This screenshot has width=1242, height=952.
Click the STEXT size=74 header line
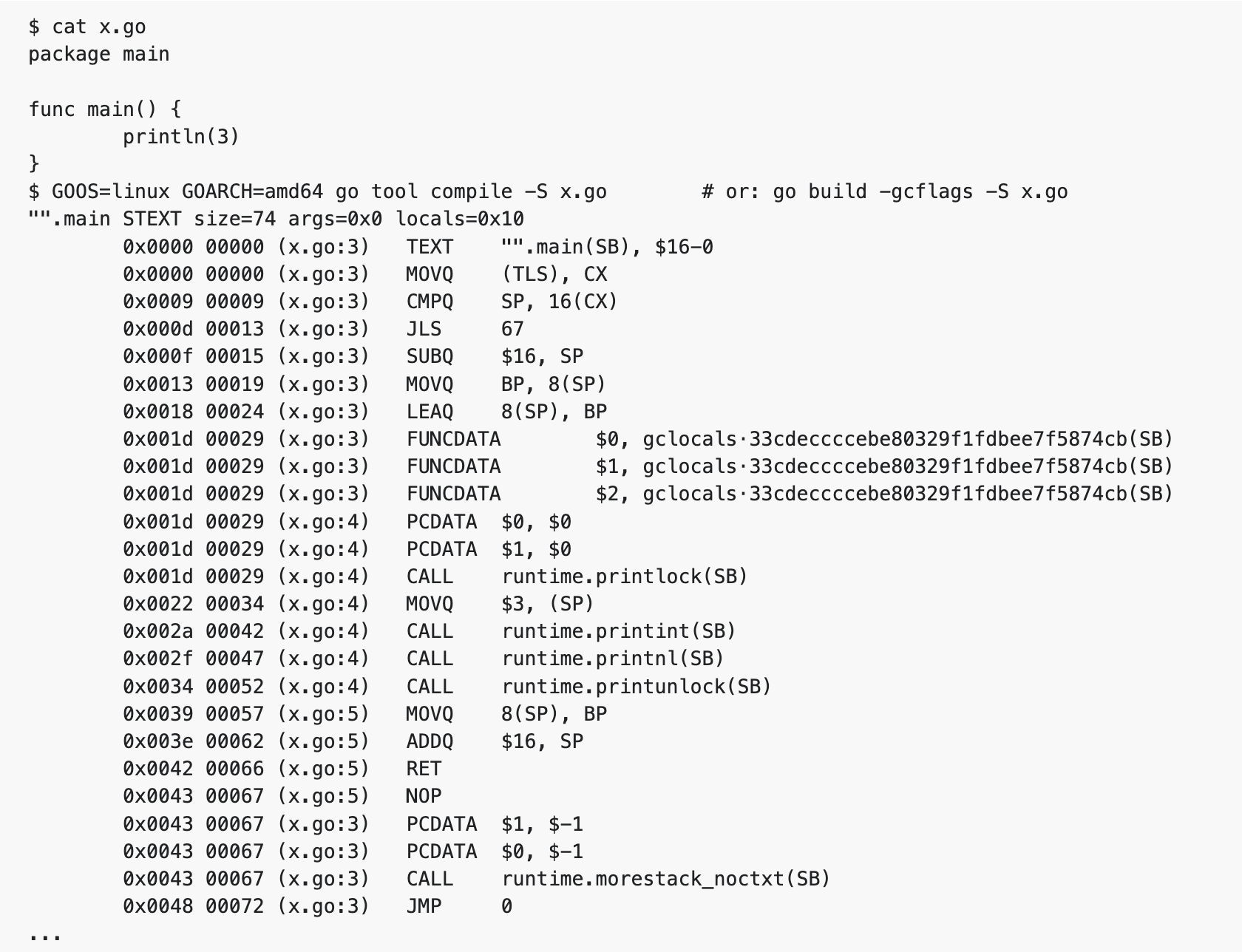276,219
